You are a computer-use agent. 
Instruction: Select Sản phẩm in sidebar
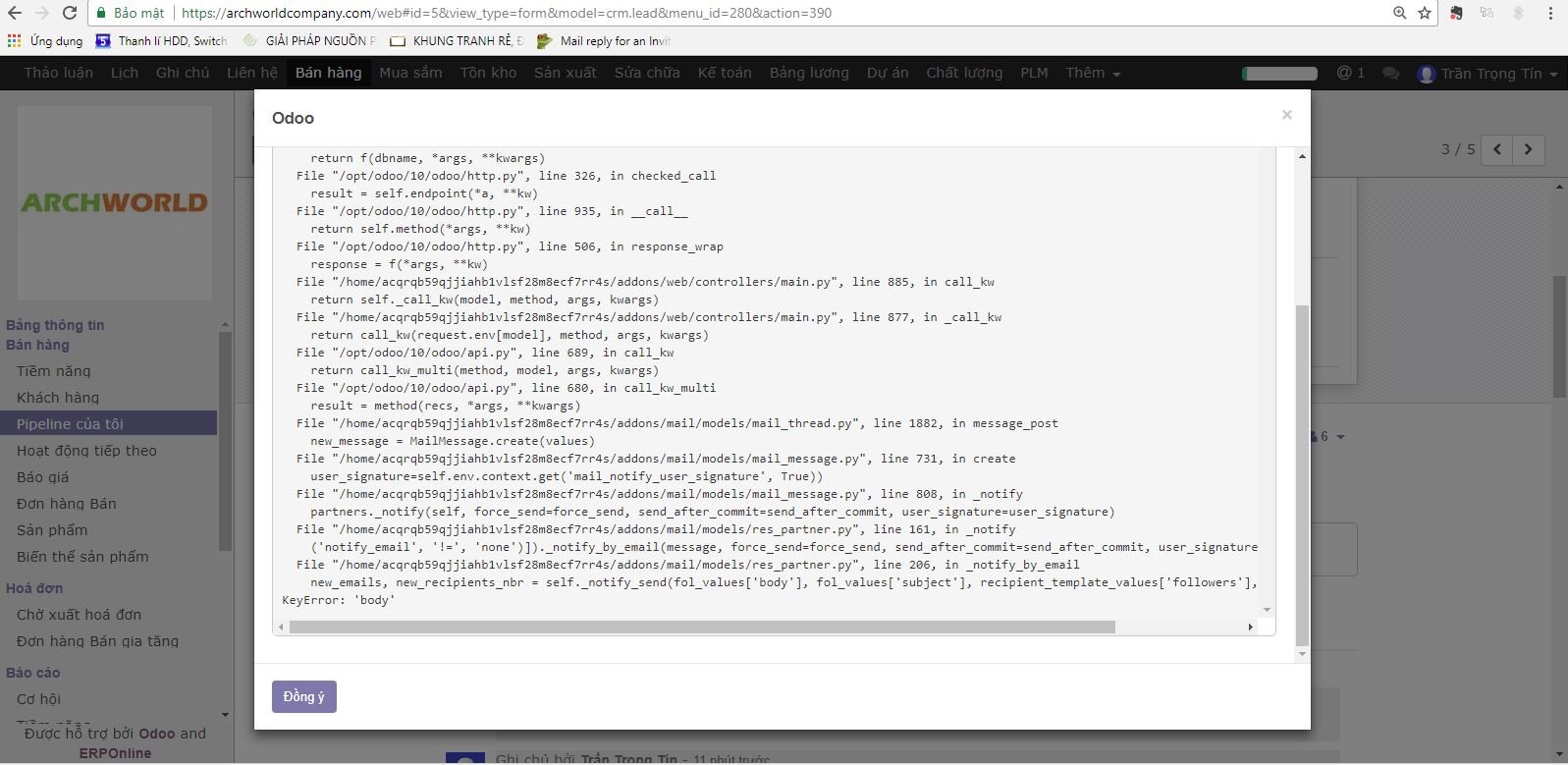pyautogui.click(x=52, y=530)
